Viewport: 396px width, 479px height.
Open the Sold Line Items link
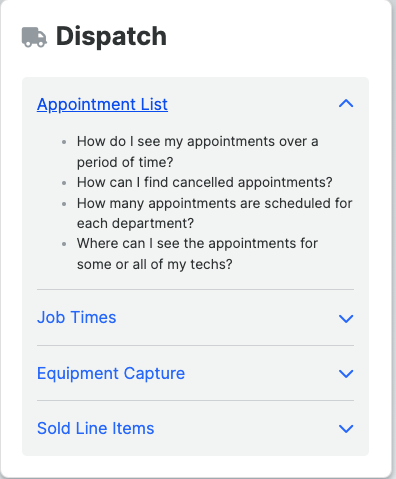[96, 428]
